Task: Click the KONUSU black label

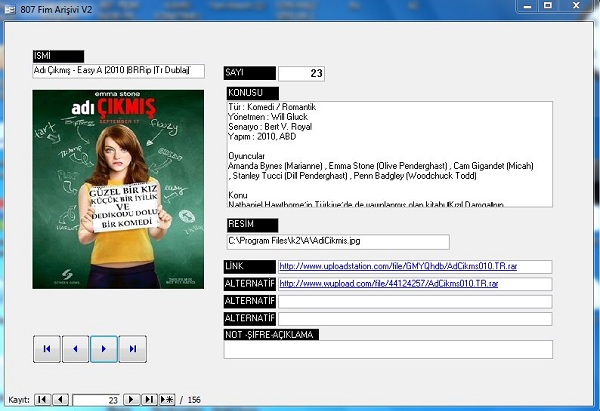Action: [x=253, y=93]
